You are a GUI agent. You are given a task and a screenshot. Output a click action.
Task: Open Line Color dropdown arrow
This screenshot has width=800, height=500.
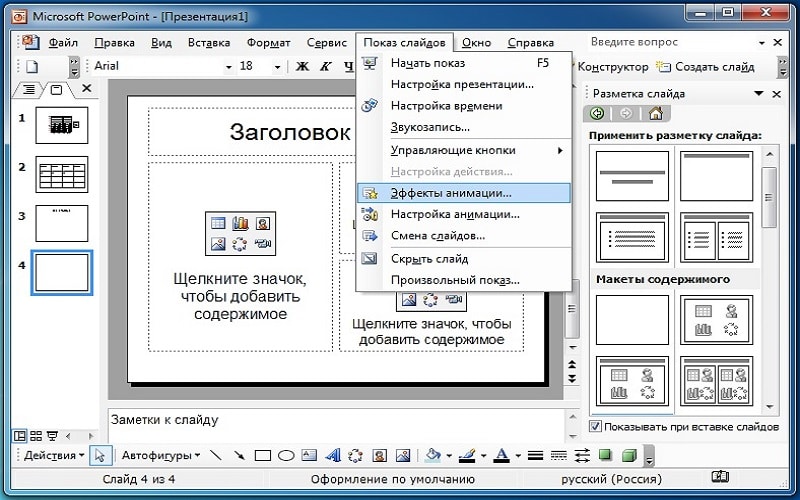pyautogui.click(x=483, y=456)
